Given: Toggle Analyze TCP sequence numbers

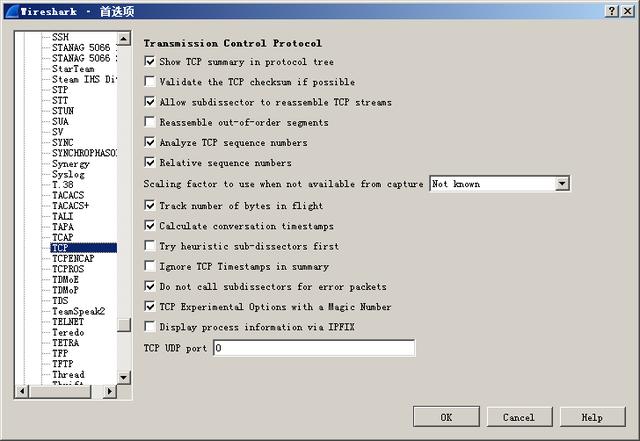Looking at the screenshot, I should pos(150,143).
